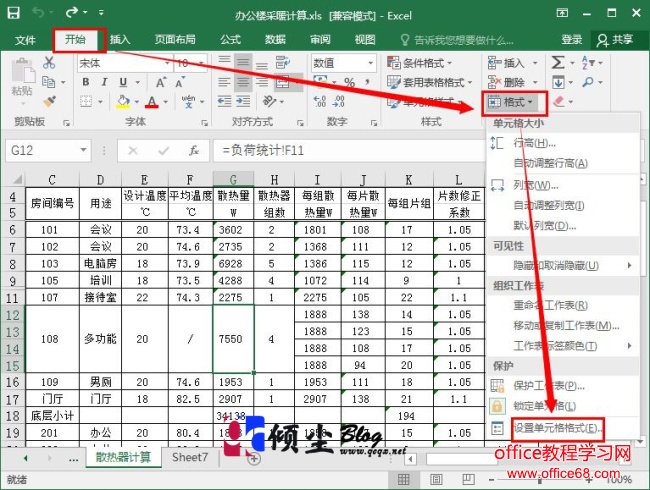Toggle Bold formatting
This screenshot has height=490, width=650.
point(86,82)
